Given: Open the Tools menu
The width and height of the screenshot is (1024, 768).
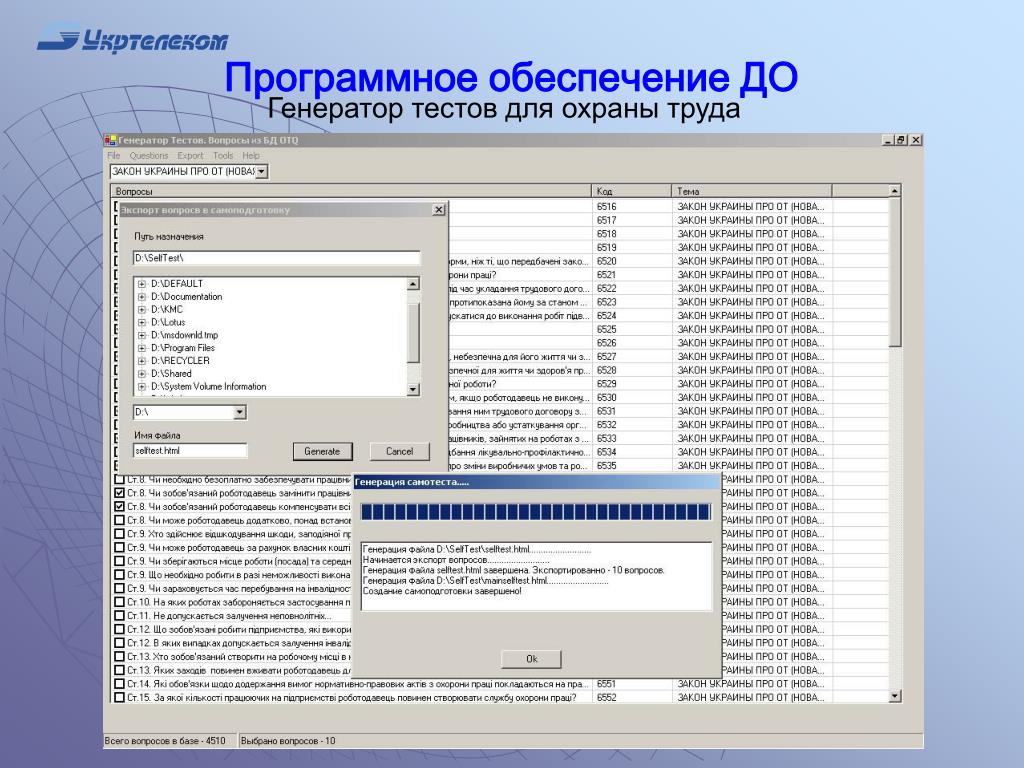Looking at the screenshot, I should (x=223, y=155).
